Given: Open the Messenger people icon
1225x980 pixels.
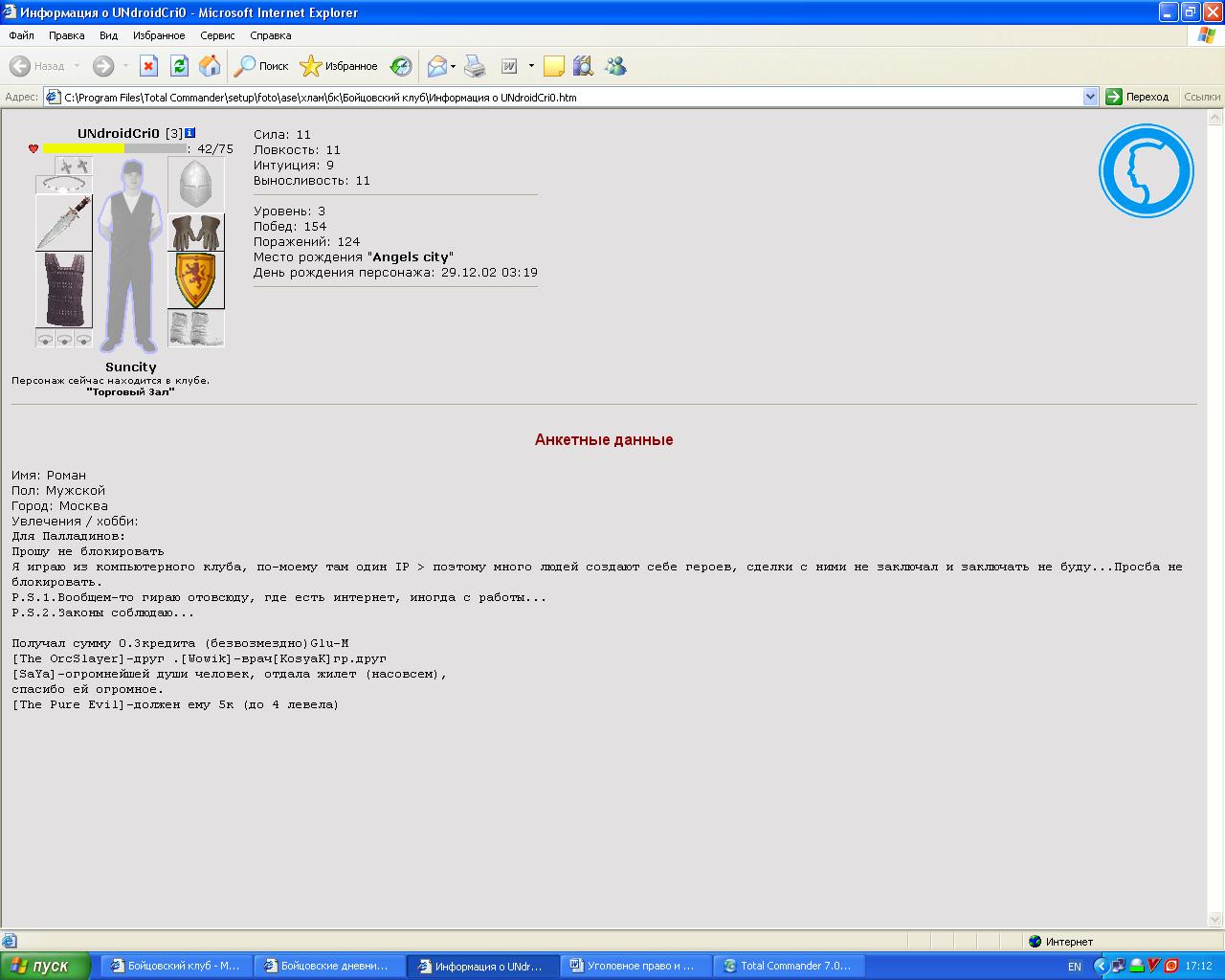Looking at the screenshot, I should 615,66.
